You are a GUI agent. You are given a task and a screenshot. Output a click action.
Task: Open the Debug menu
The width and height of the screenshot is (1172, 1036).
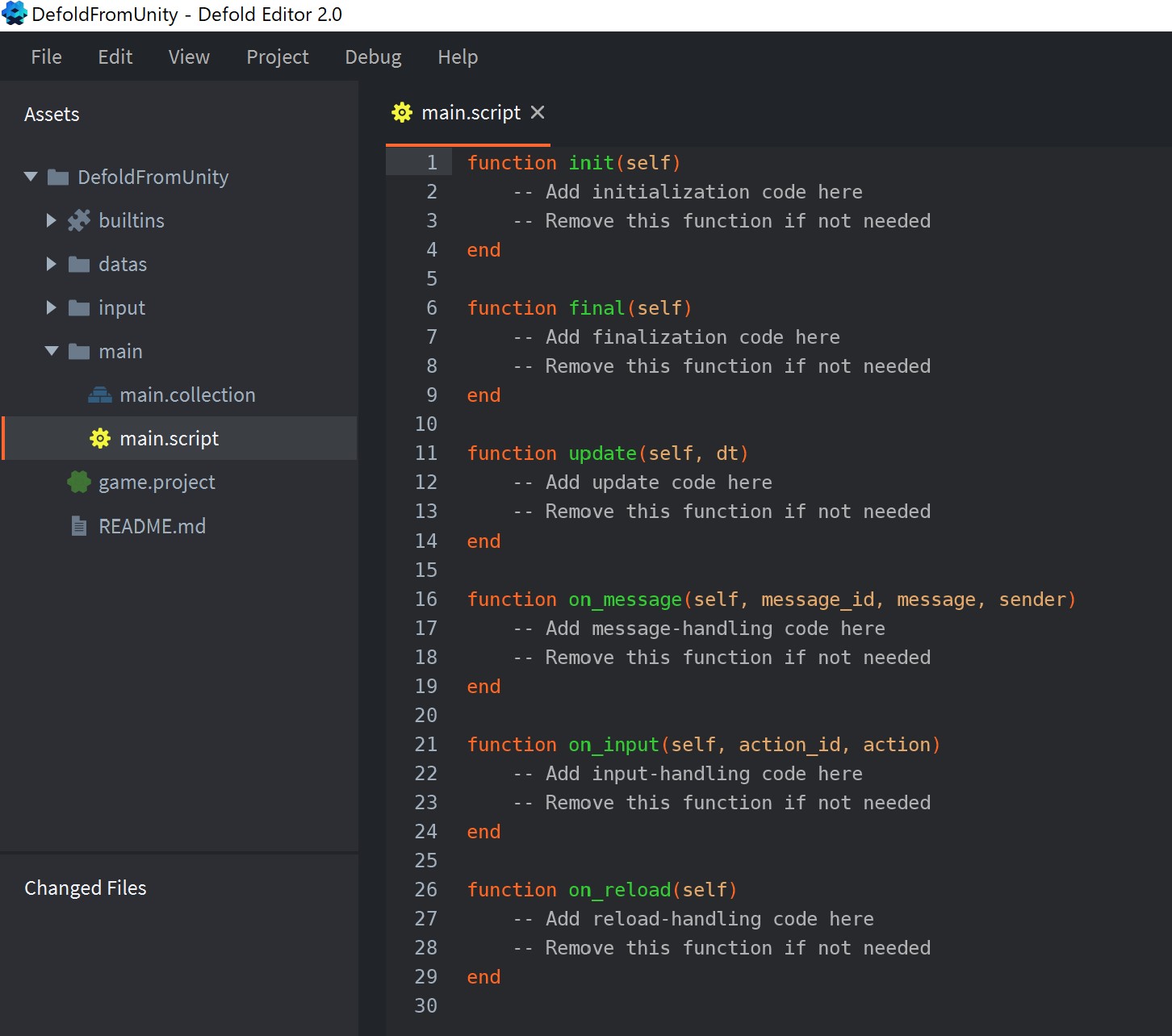point(373,56)
